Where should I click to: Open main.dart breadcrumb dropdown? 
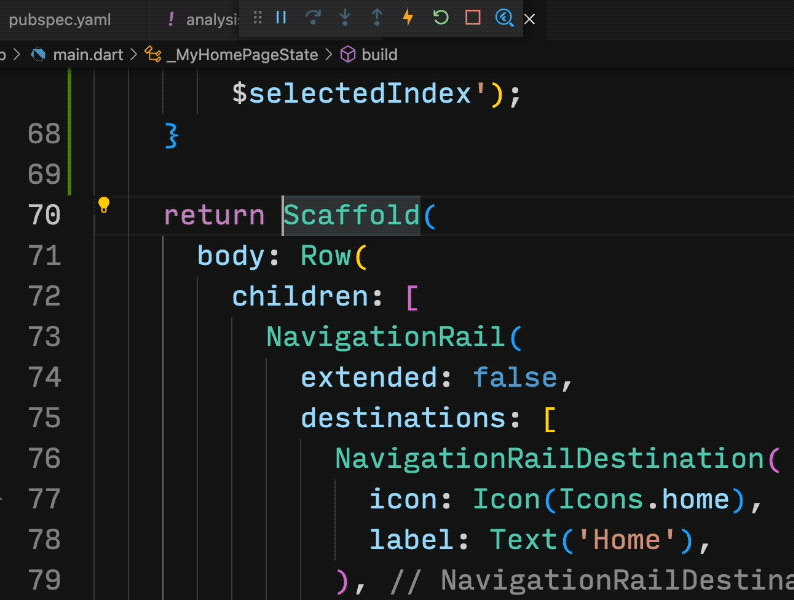click(x=79, y=55)
